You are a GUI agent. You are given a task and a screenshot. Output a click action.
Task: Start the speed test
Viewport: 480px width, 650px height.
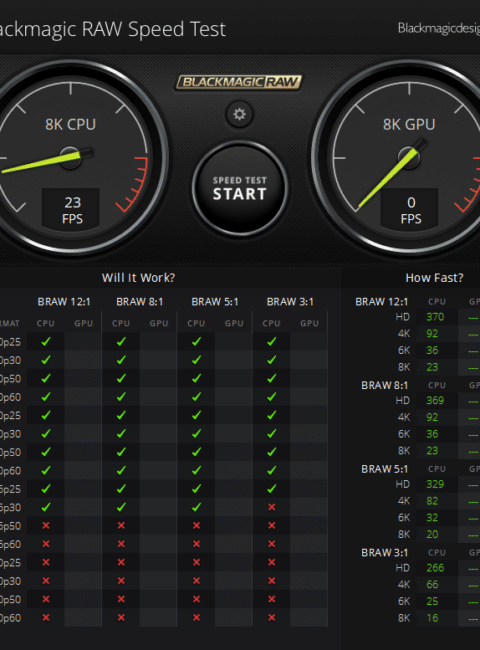click(x=240, y=189)
